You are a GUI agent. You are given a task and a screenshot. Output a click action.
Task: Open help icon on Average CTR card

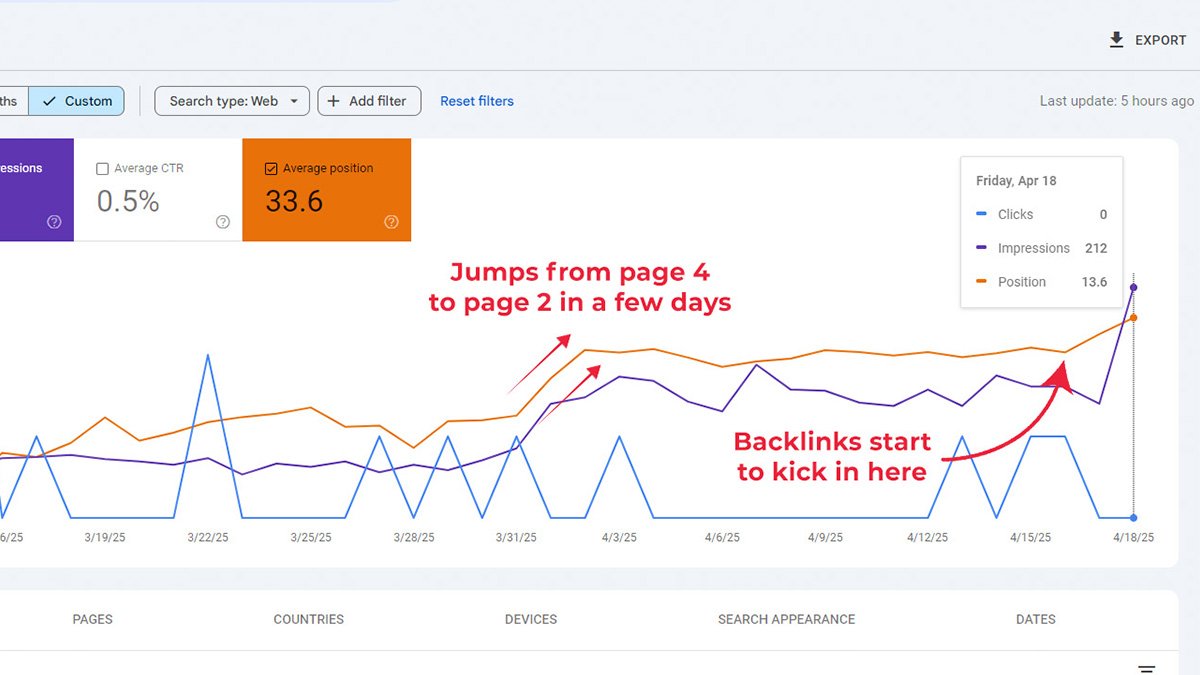tap(223, 222)
